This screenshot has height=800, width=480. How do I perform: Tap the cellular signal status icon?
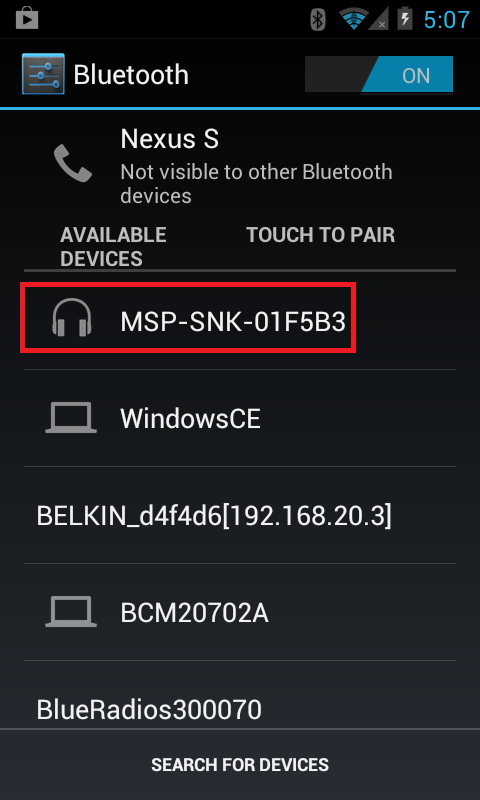pos(378,19)
